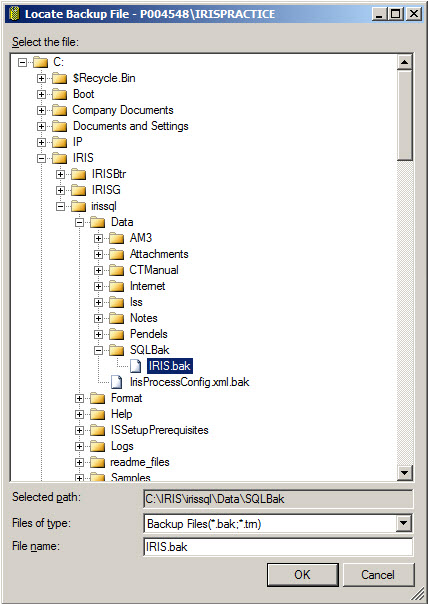
Task: Expand the Attachments folder node
Action: (x=98, y=254)
